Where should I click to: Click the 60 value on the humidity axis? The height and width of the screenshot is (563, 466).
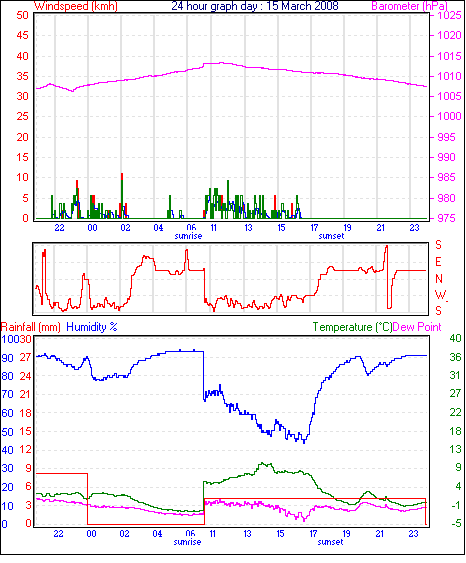(x=7, y=413)
